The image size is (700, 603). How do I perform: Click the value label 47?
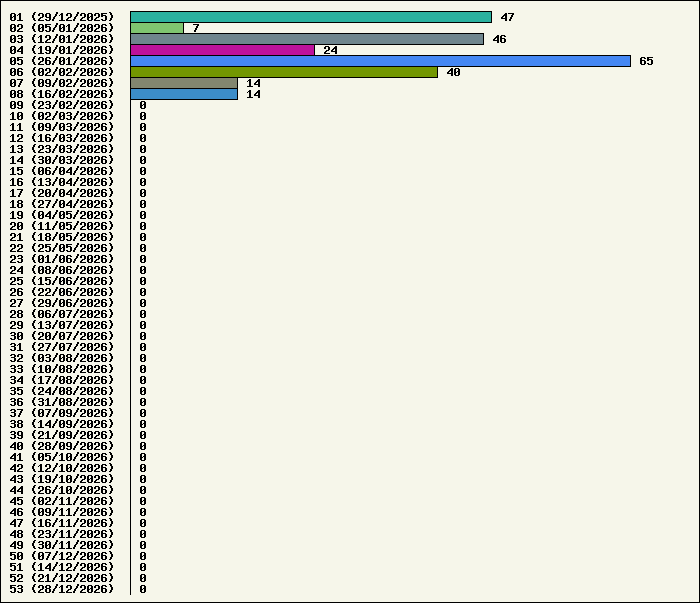tap(507, 17)
